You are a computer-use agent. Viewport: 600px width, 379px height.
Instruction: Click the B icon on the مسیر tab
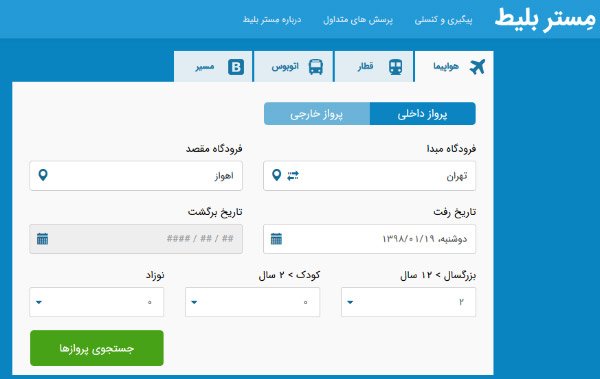click(x=236, y=67)
